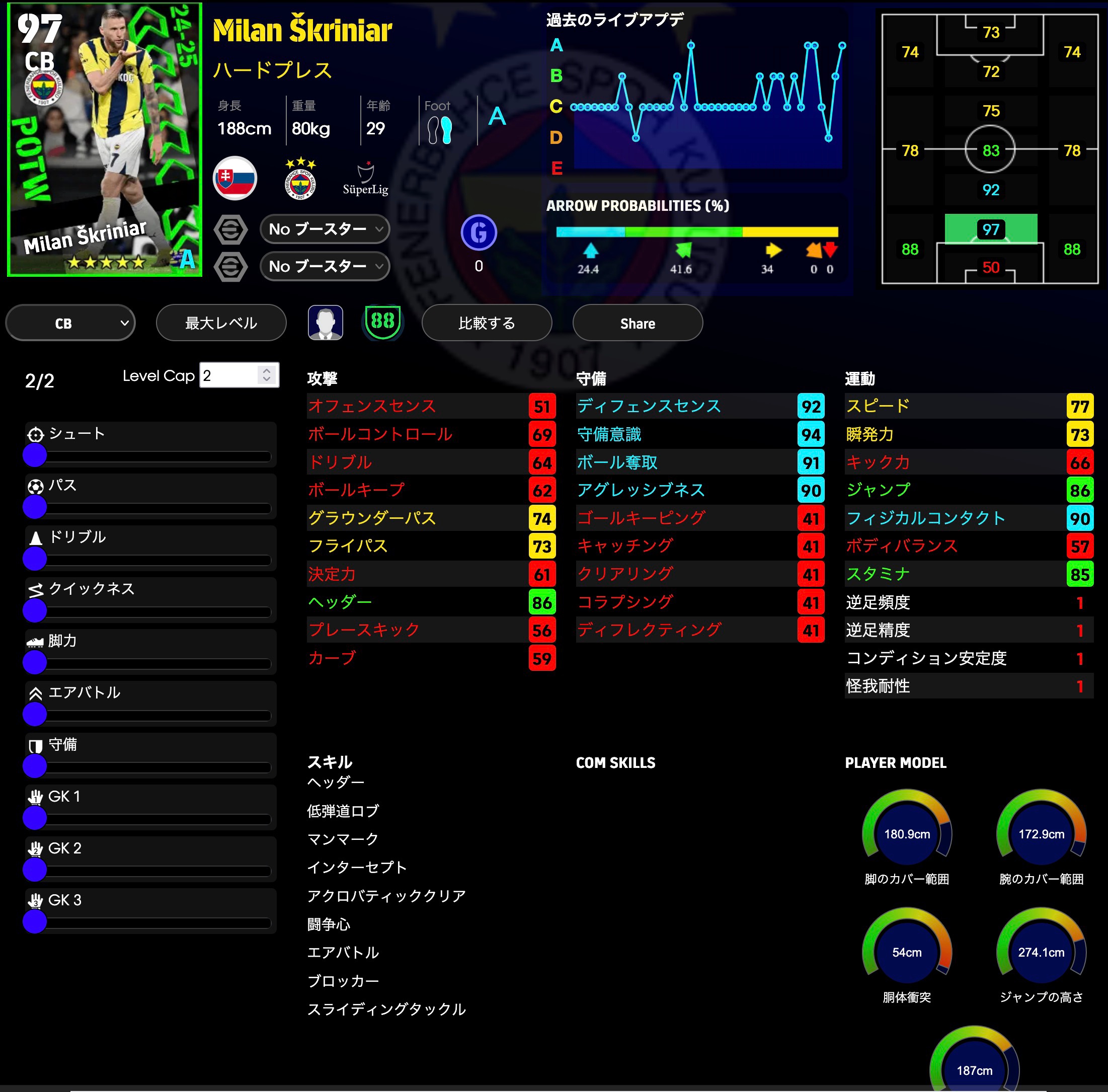Viewport: 1108px width, 1092px height.
Task: Click the player face portrait icon
Action: pos(326,323)
